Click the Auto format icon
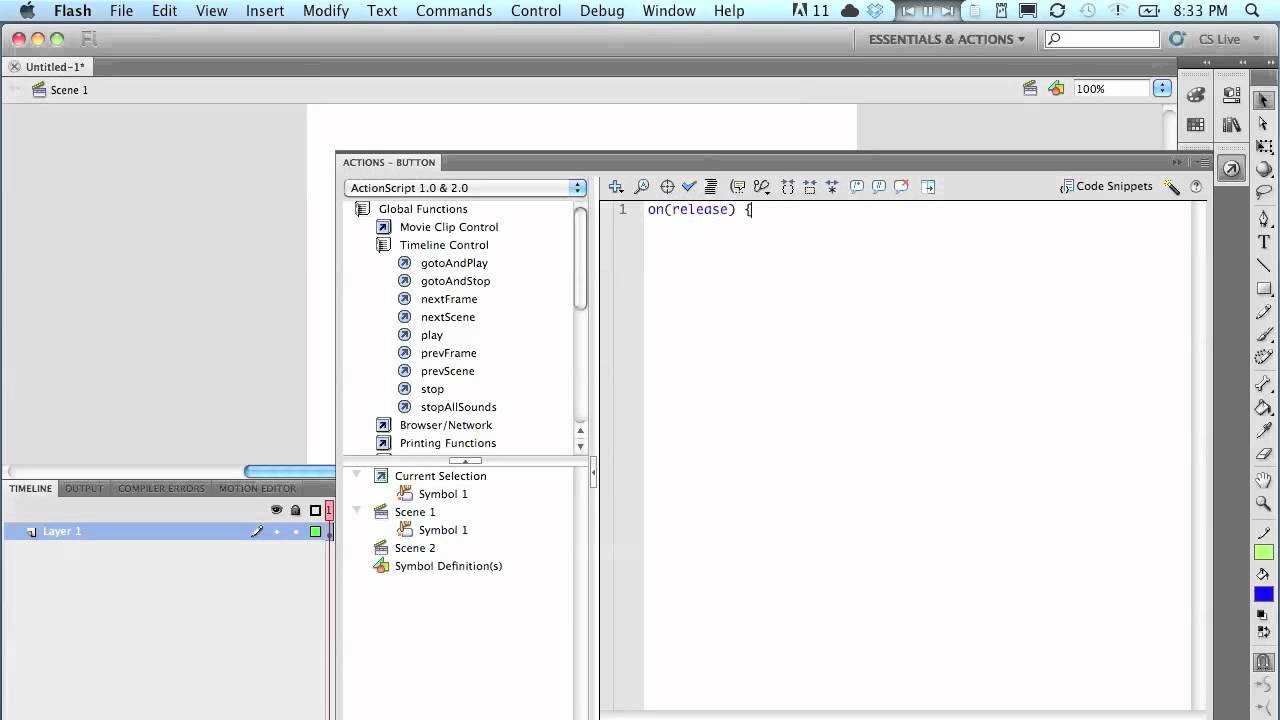Image resolution: width=1280 pixels, height=720 pixels. pos(711,187)
